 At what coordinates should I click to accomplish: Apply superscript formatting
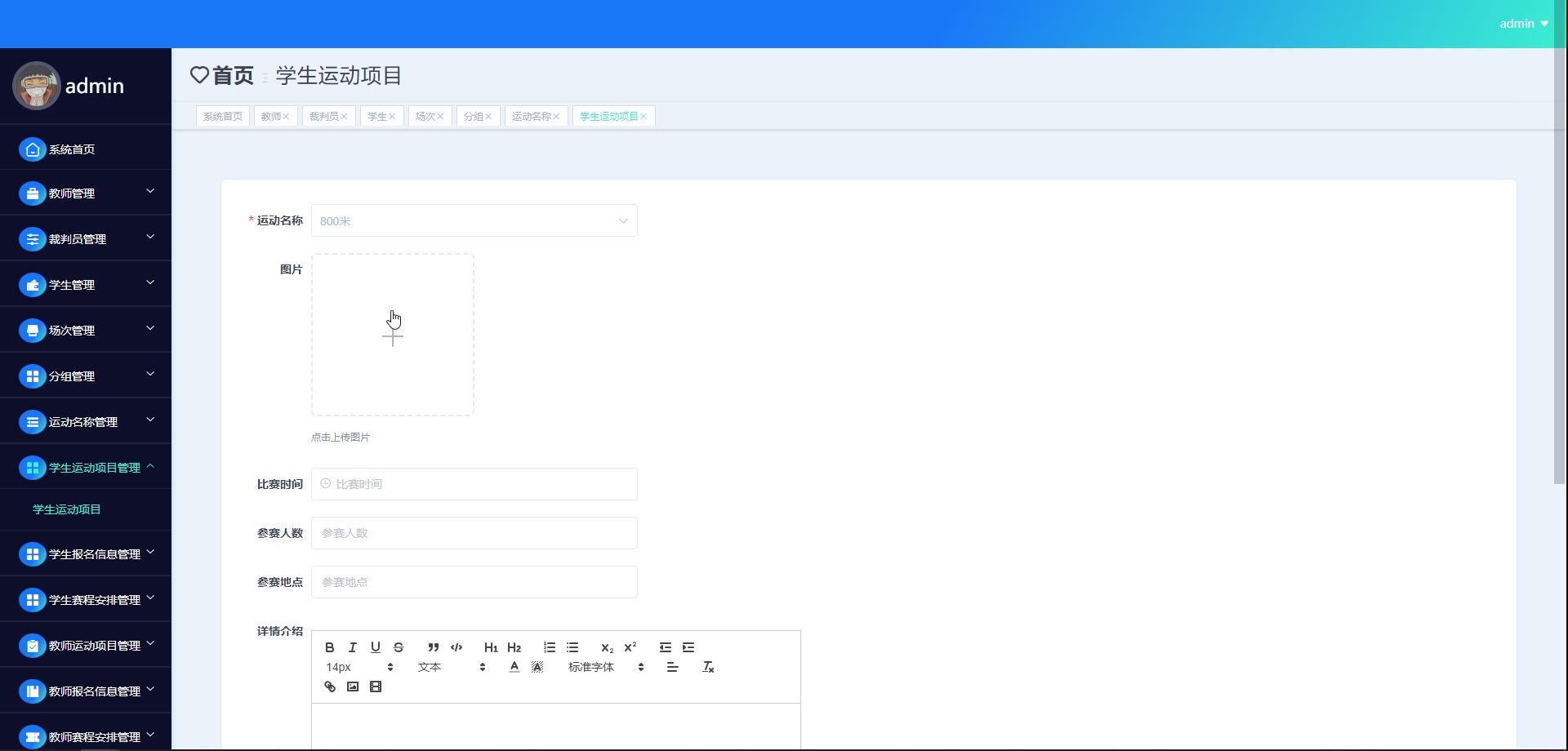click(630, 647)
